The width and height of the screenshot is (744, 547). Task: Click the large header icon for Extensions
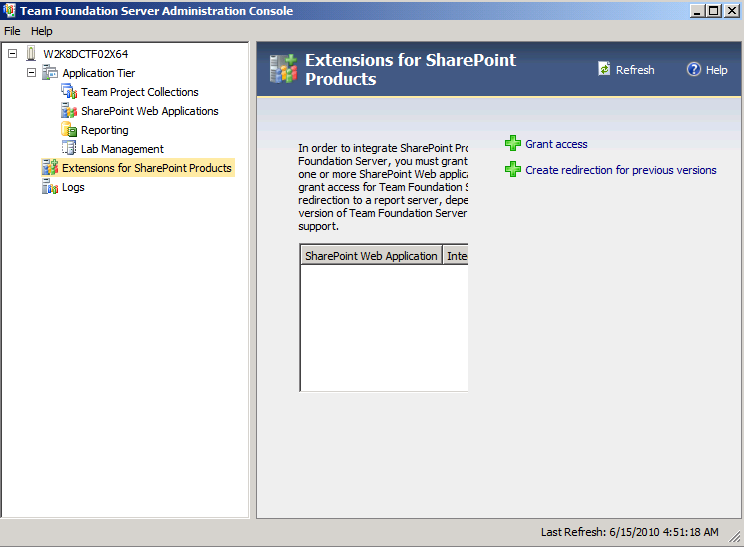[x=283, y=69]
